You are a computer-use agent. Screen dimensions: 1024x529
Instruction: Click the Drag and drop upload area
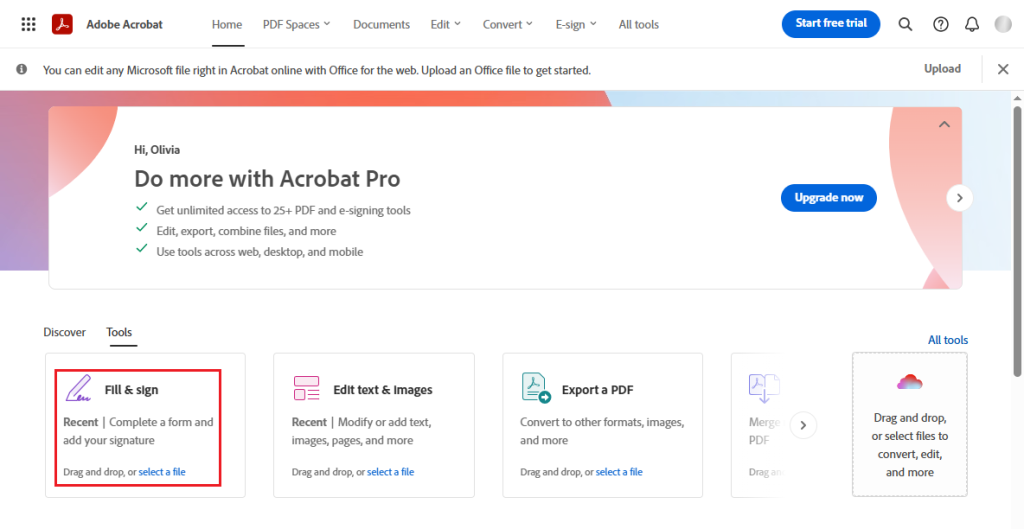click(x=910, y=425)
